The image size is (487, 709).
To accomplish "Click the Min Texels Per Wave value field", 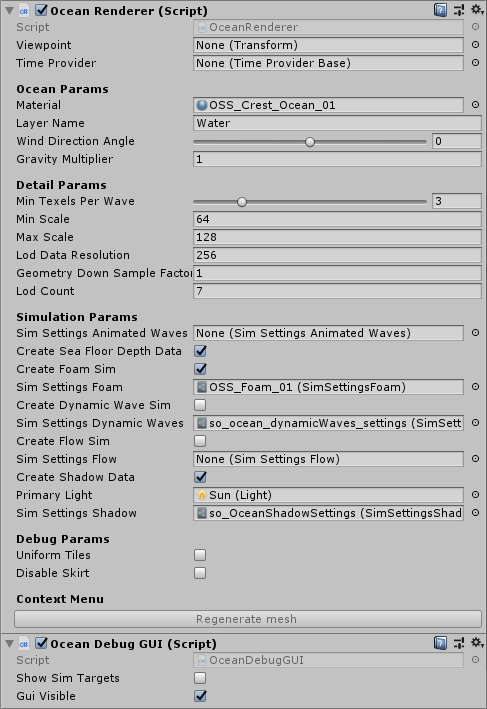I will (457, 201).
